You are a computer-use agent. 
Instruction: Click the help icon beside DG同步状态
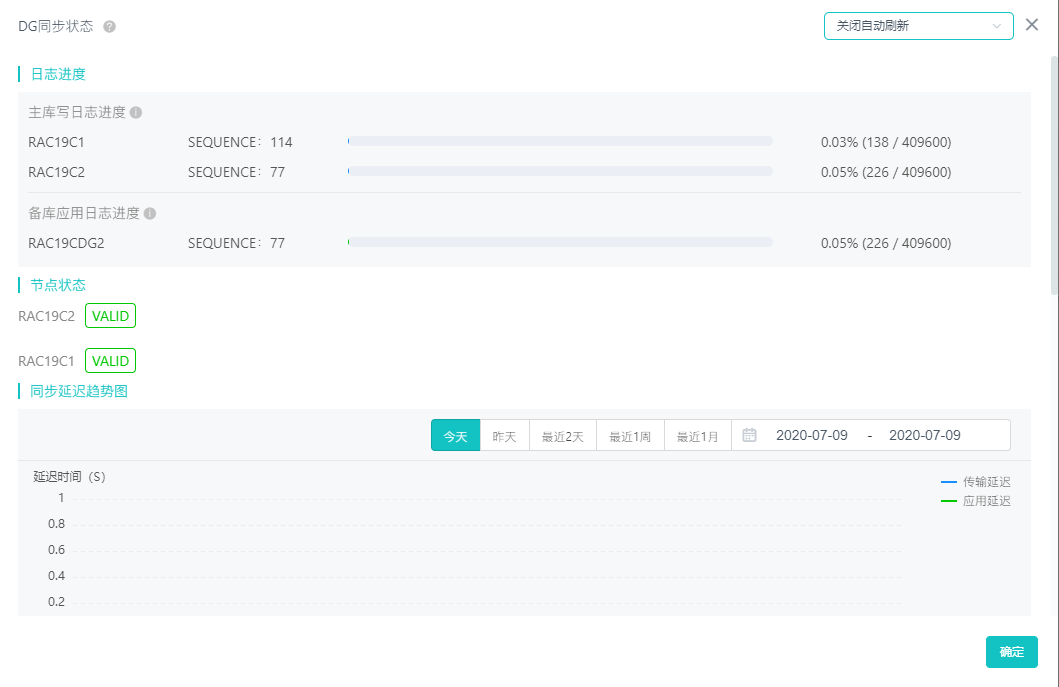click(109, 26)
